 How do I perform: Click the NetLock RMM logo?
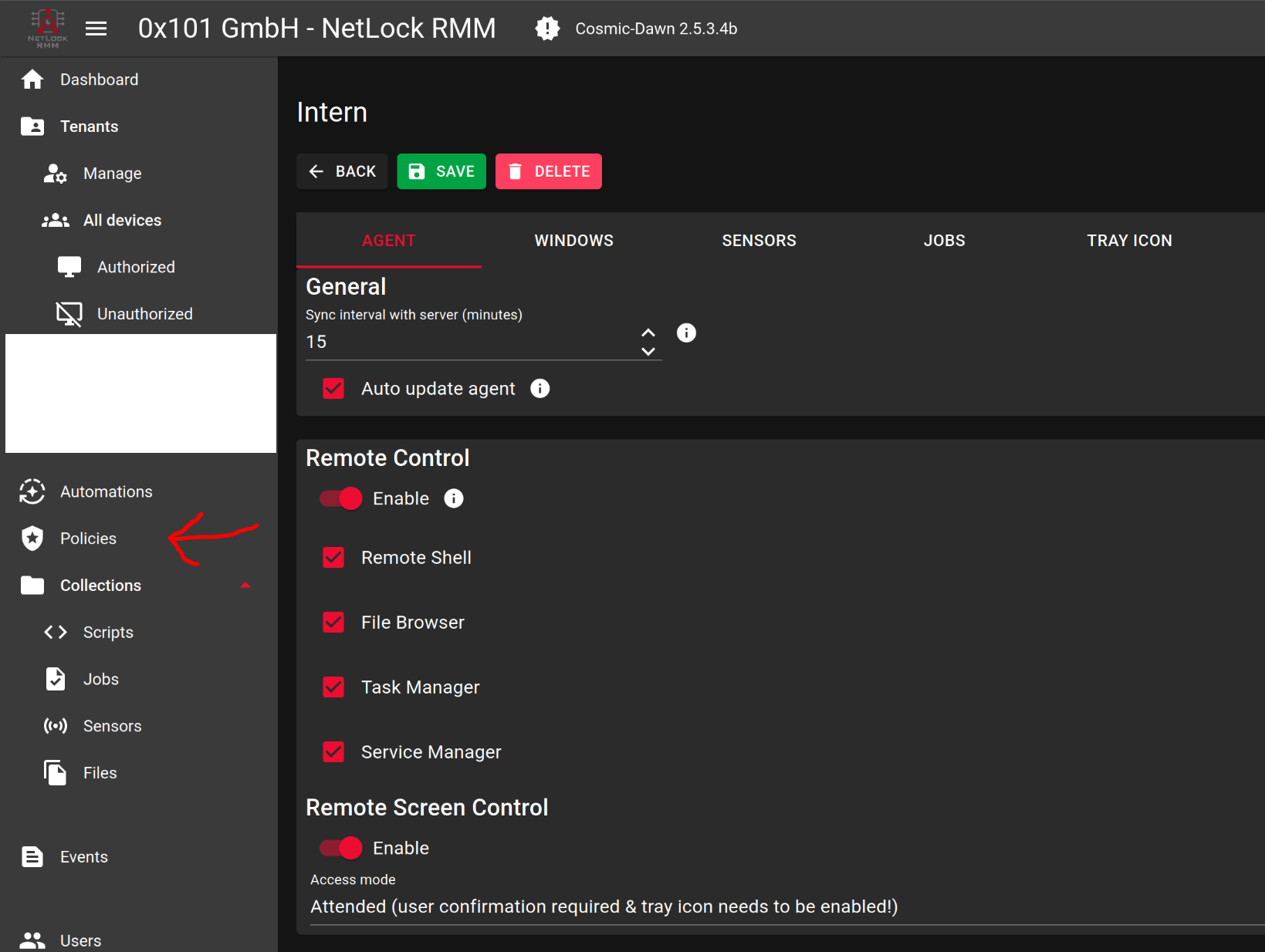[x=46, y=28]
